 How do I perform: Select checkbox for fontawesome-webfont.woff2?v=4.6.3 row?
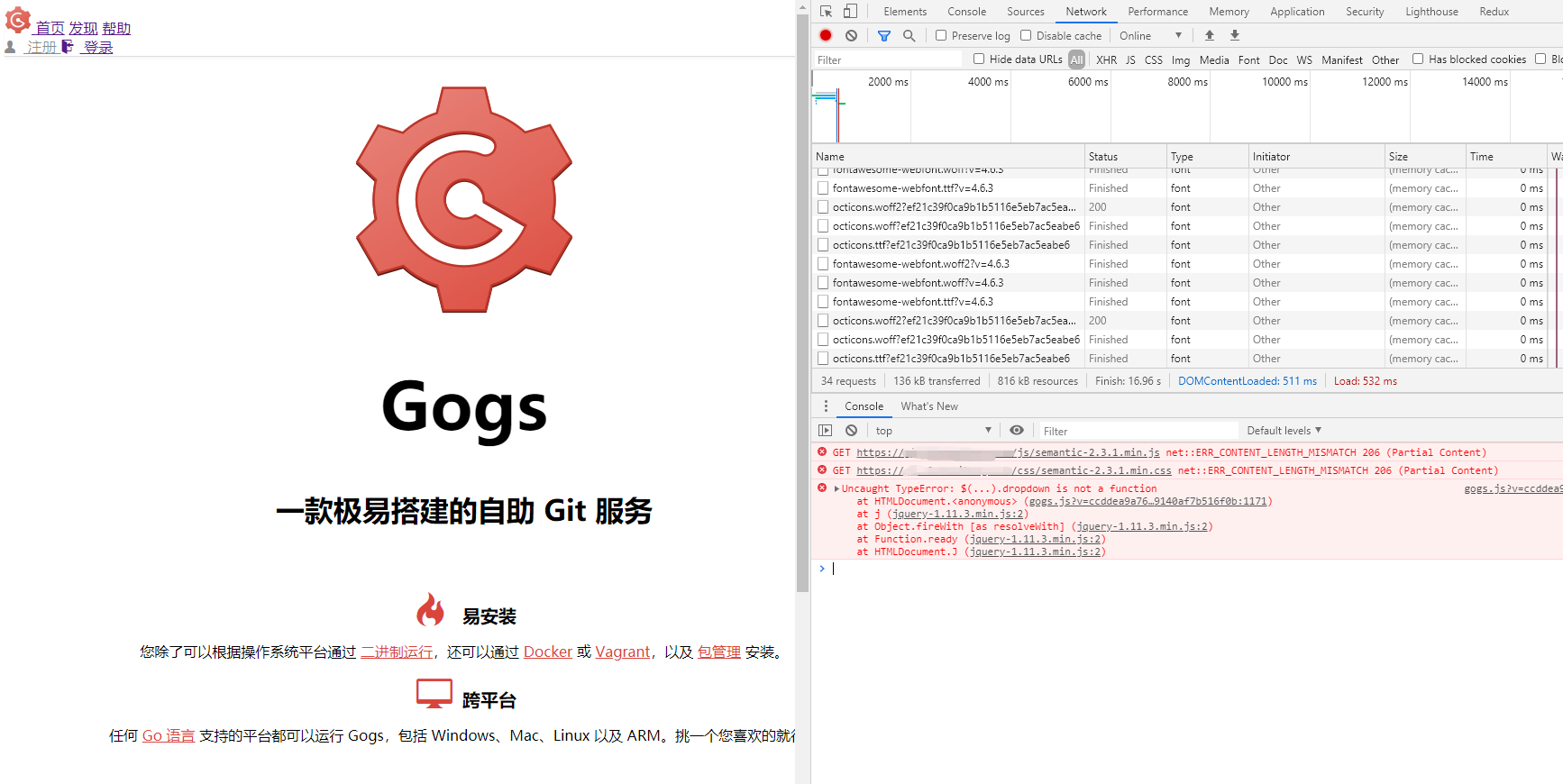pyautogui.click(x=823, y=264)
